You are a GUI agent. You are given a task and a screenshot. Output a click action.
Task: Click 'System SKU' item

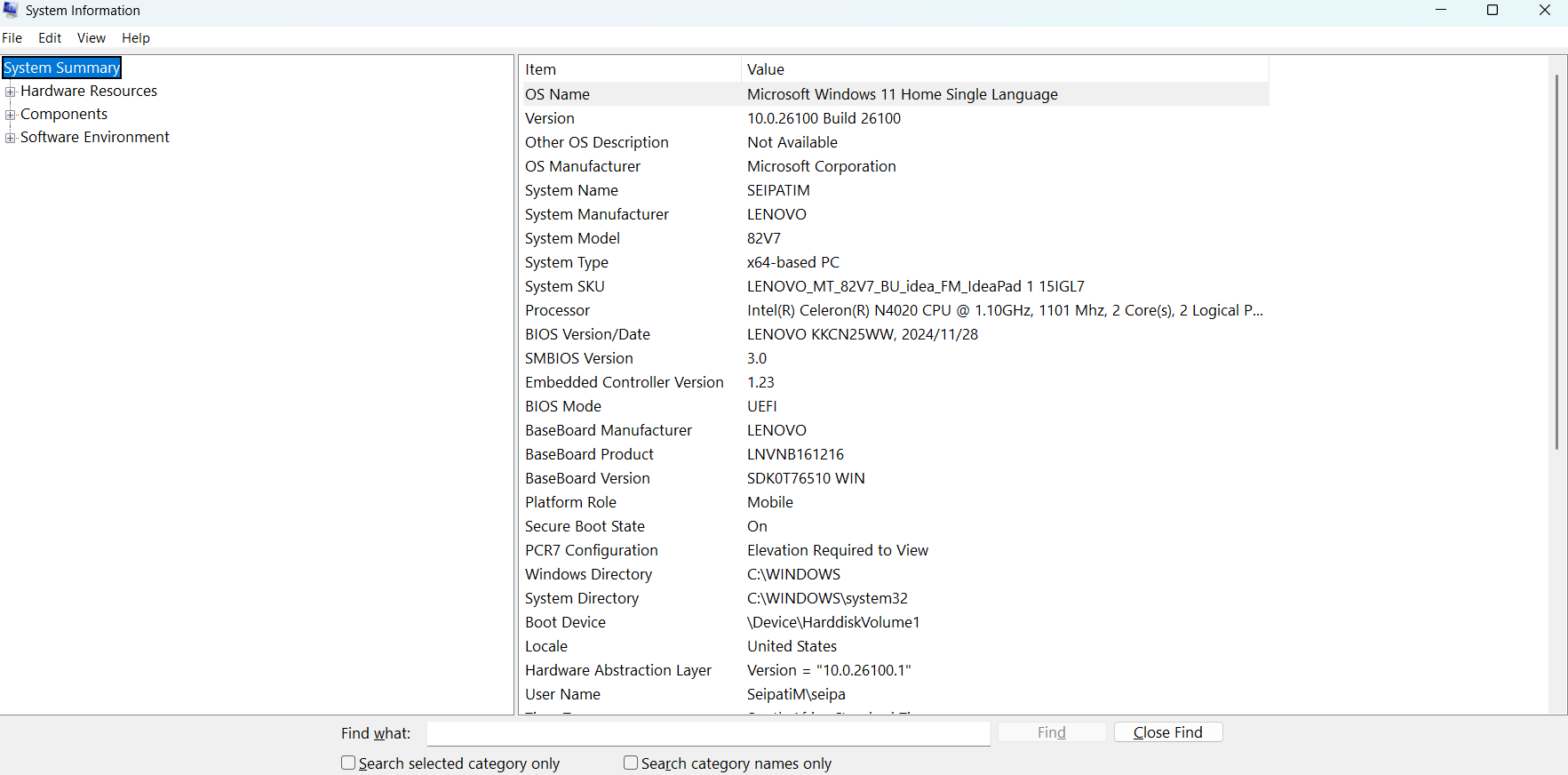point(565,286)
